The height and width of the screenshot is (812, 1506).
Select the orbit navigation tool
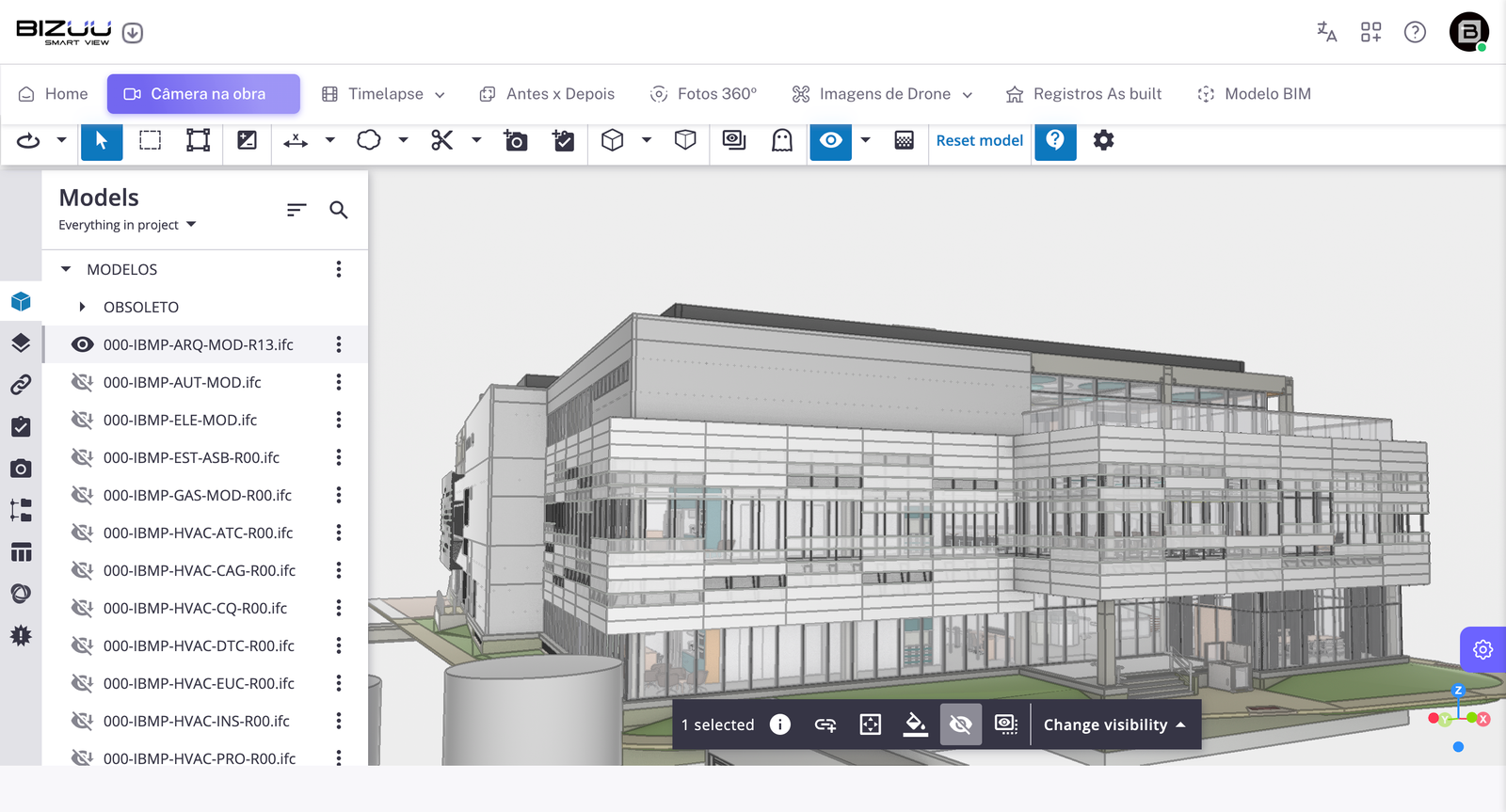(x=28, y=141)
